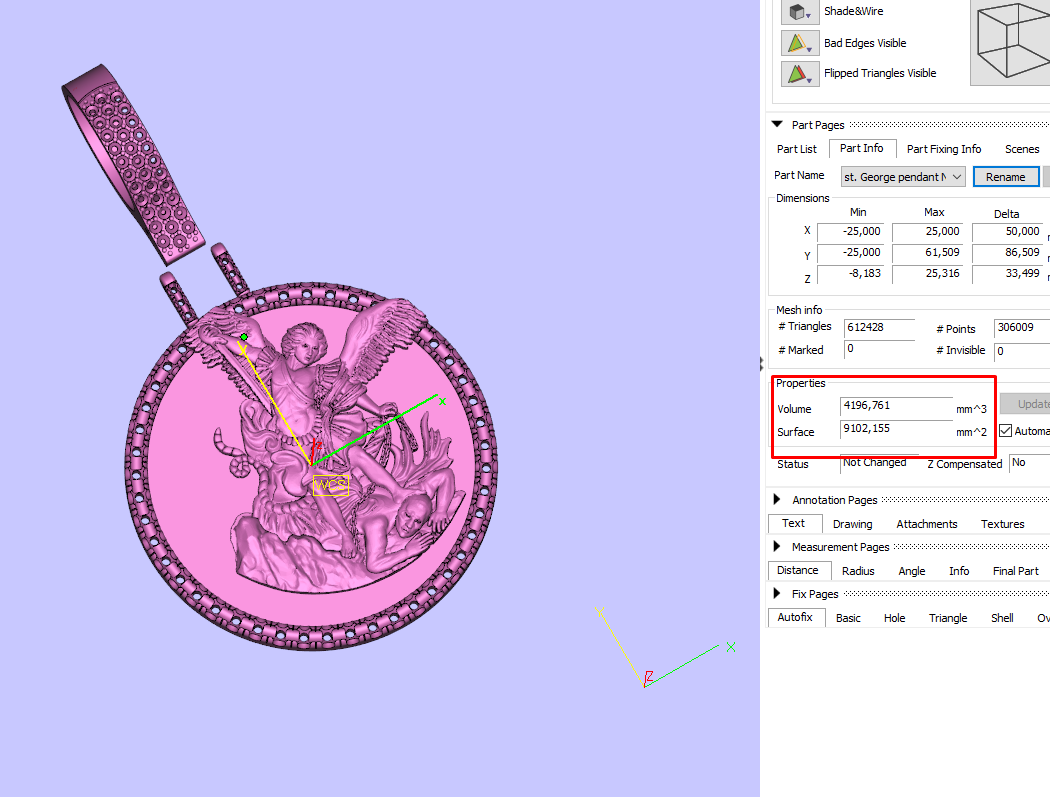Open the Info measurement tab
Viewport: 1050px width, 797px height.
959,571
